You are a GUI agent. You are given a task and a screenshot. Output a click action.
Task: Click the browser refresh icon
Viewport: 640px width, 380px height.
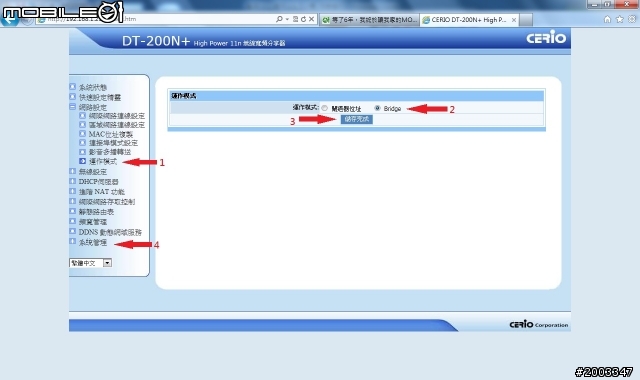tap(303, 19)
